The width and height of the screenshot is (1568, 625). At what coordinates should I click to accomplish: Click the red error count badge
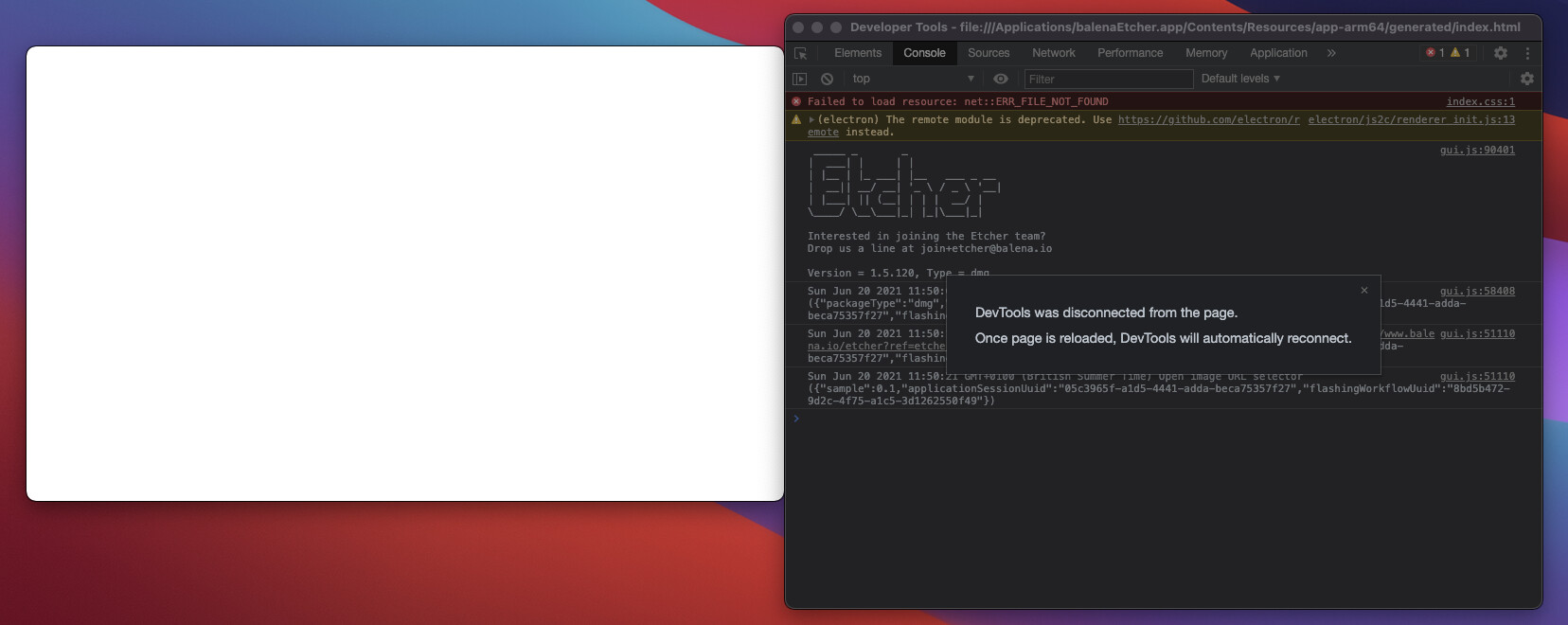pos(1435,53)
